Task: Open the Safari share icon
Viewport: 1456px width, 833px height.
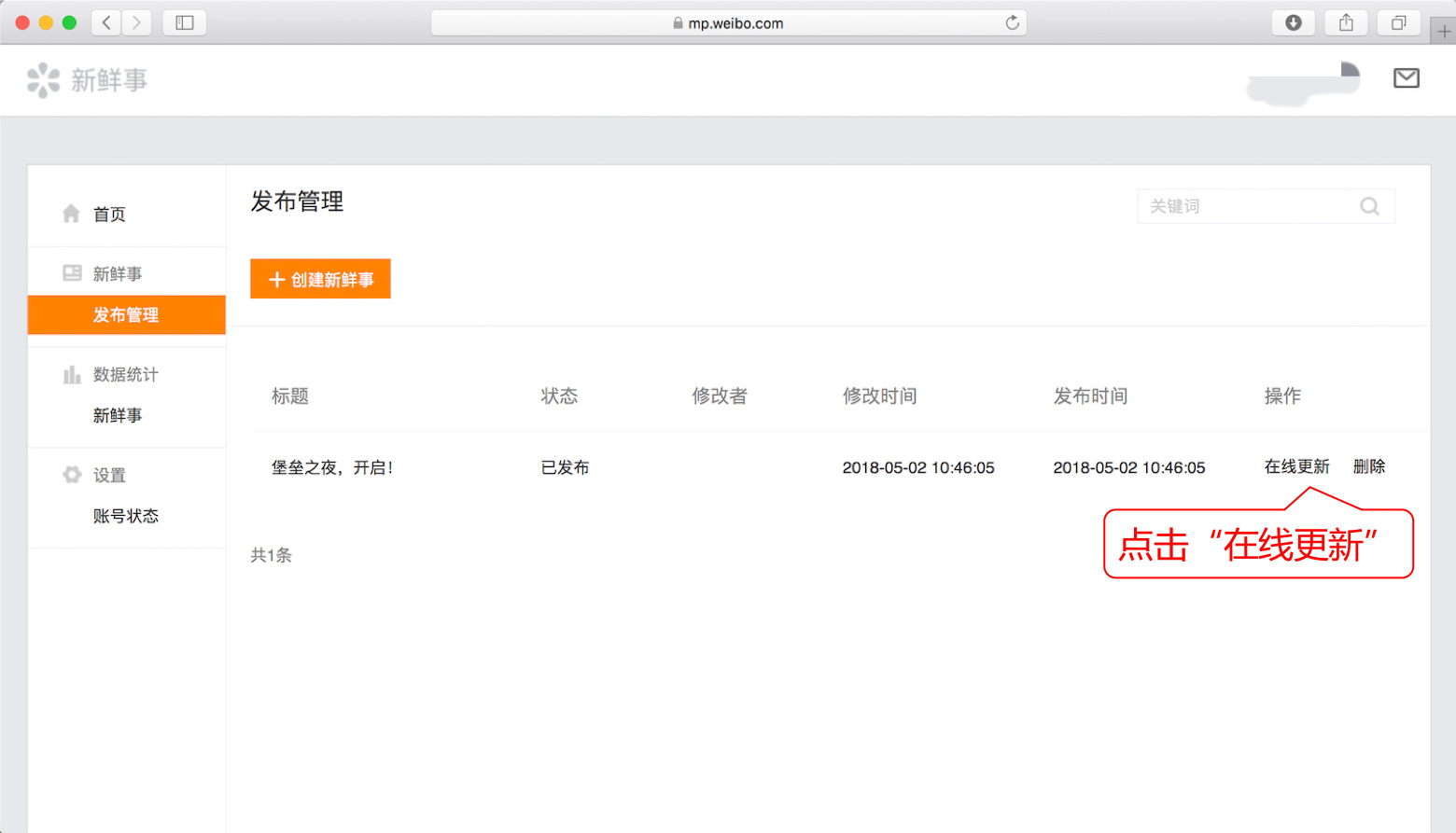Action: [1345, 22]
